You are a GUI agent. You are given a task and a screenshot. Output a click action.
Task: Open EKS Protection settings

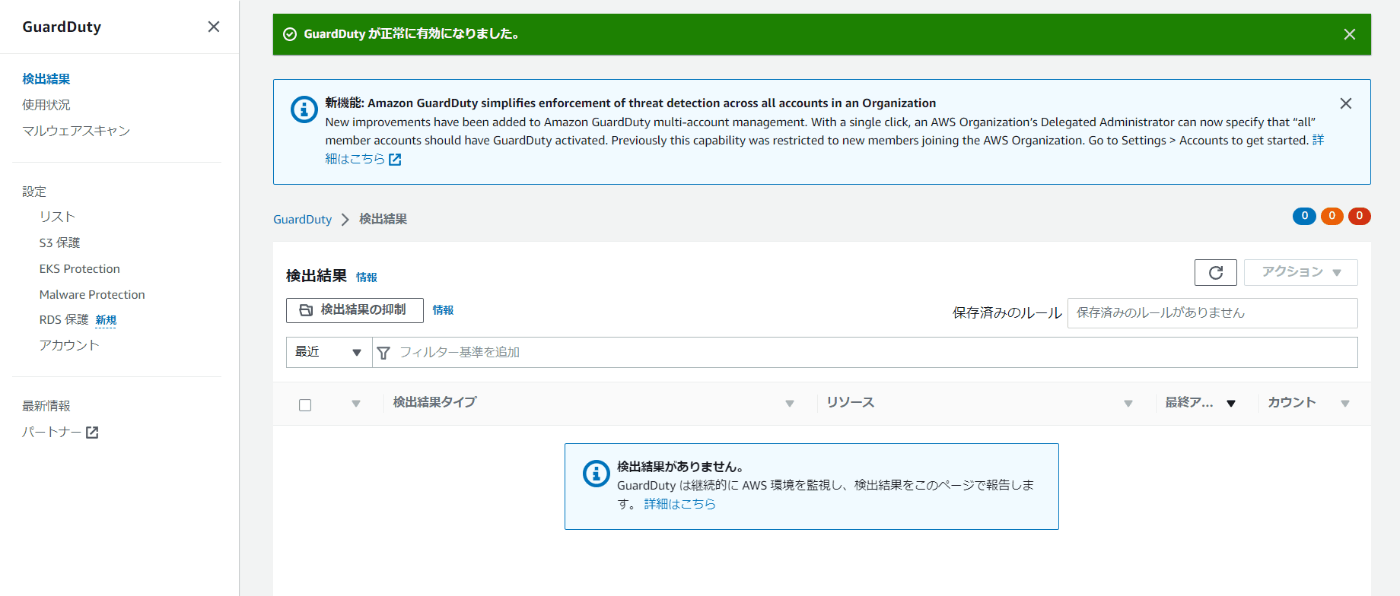click(79, 269)
